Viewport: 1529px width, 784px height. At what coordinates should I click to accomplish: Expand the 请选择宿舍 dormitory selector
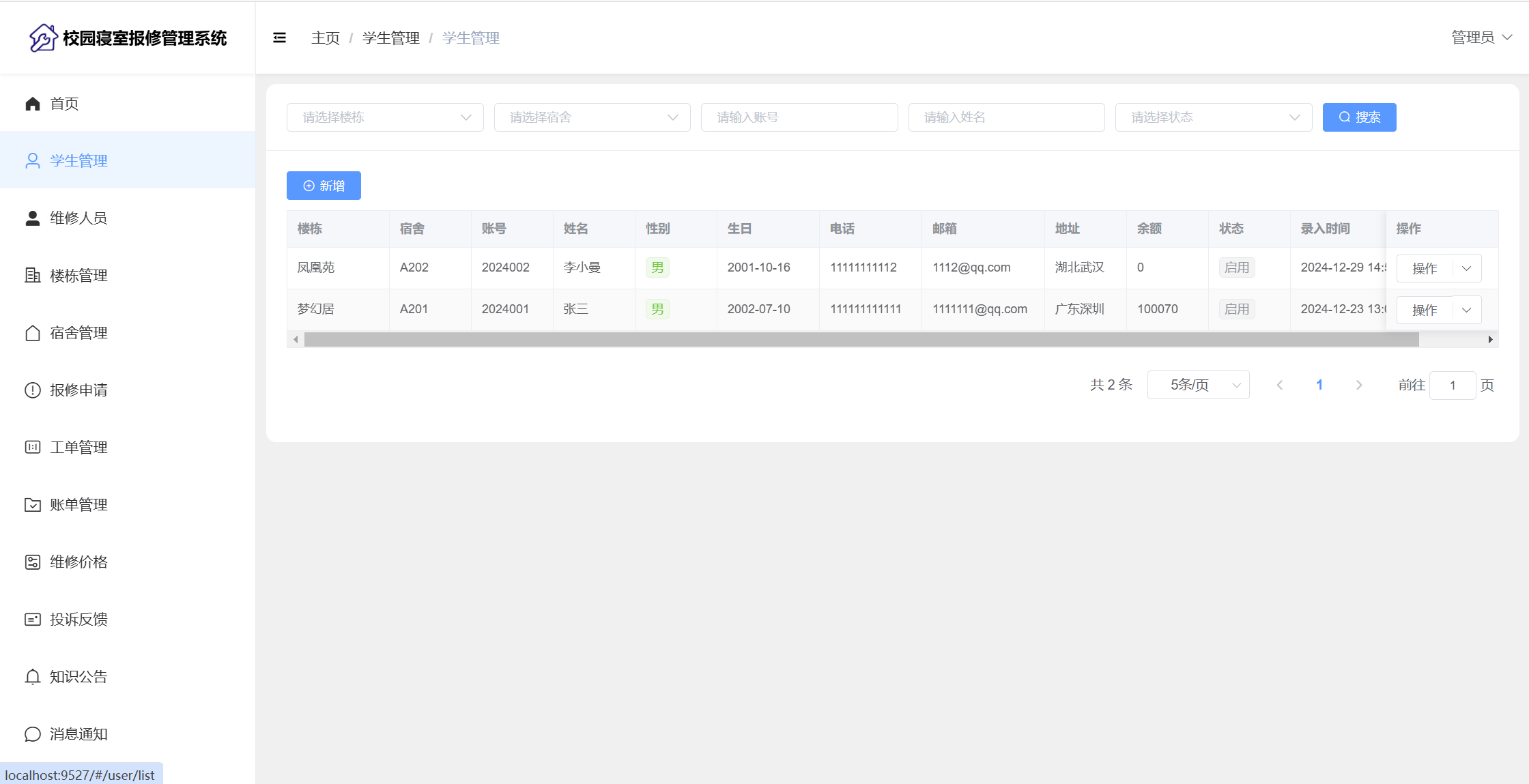pyautogui.click(x=592, y=117)
